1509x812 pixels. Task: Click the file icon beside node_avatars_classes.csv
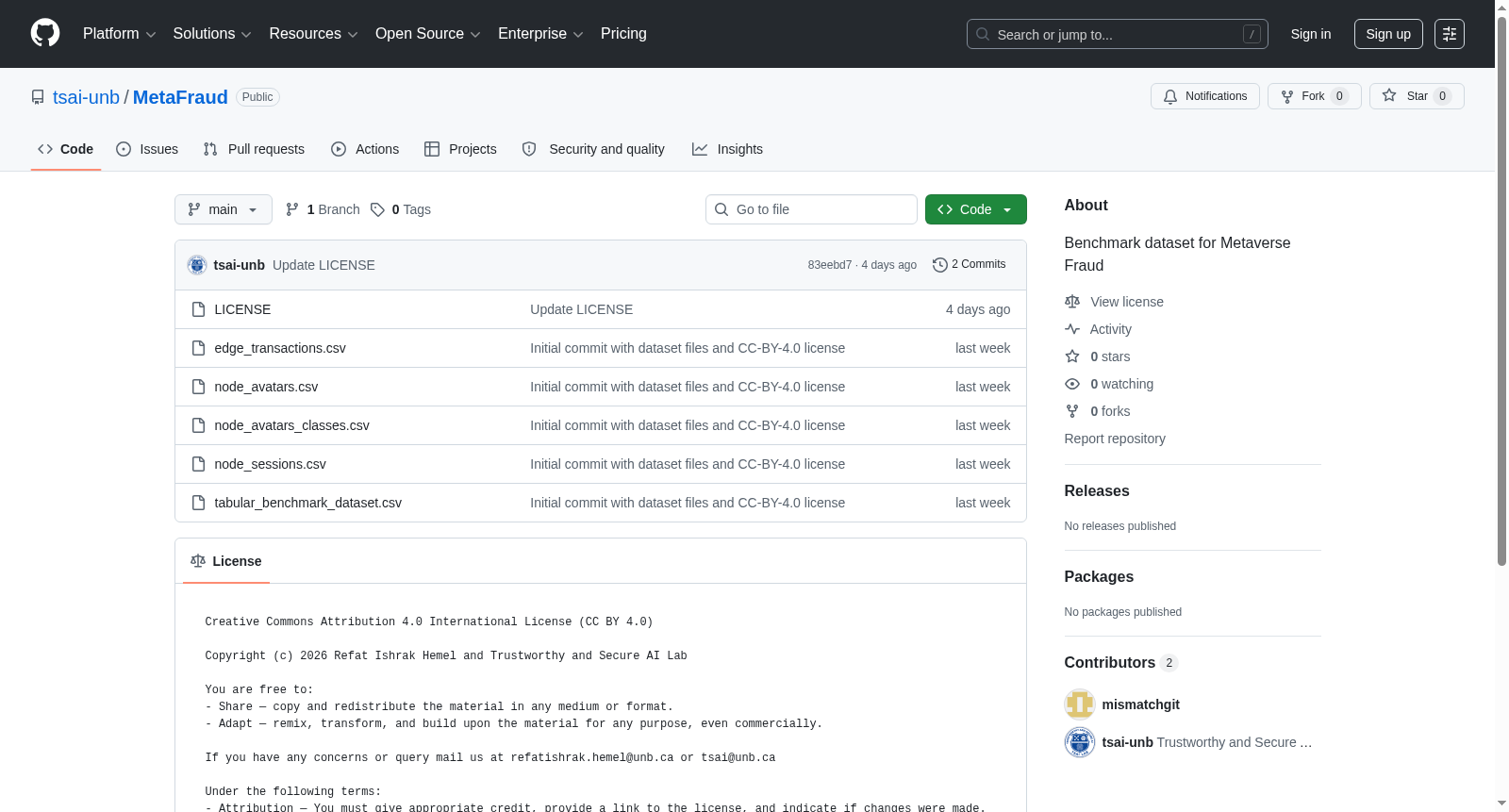tap(198, 425)
